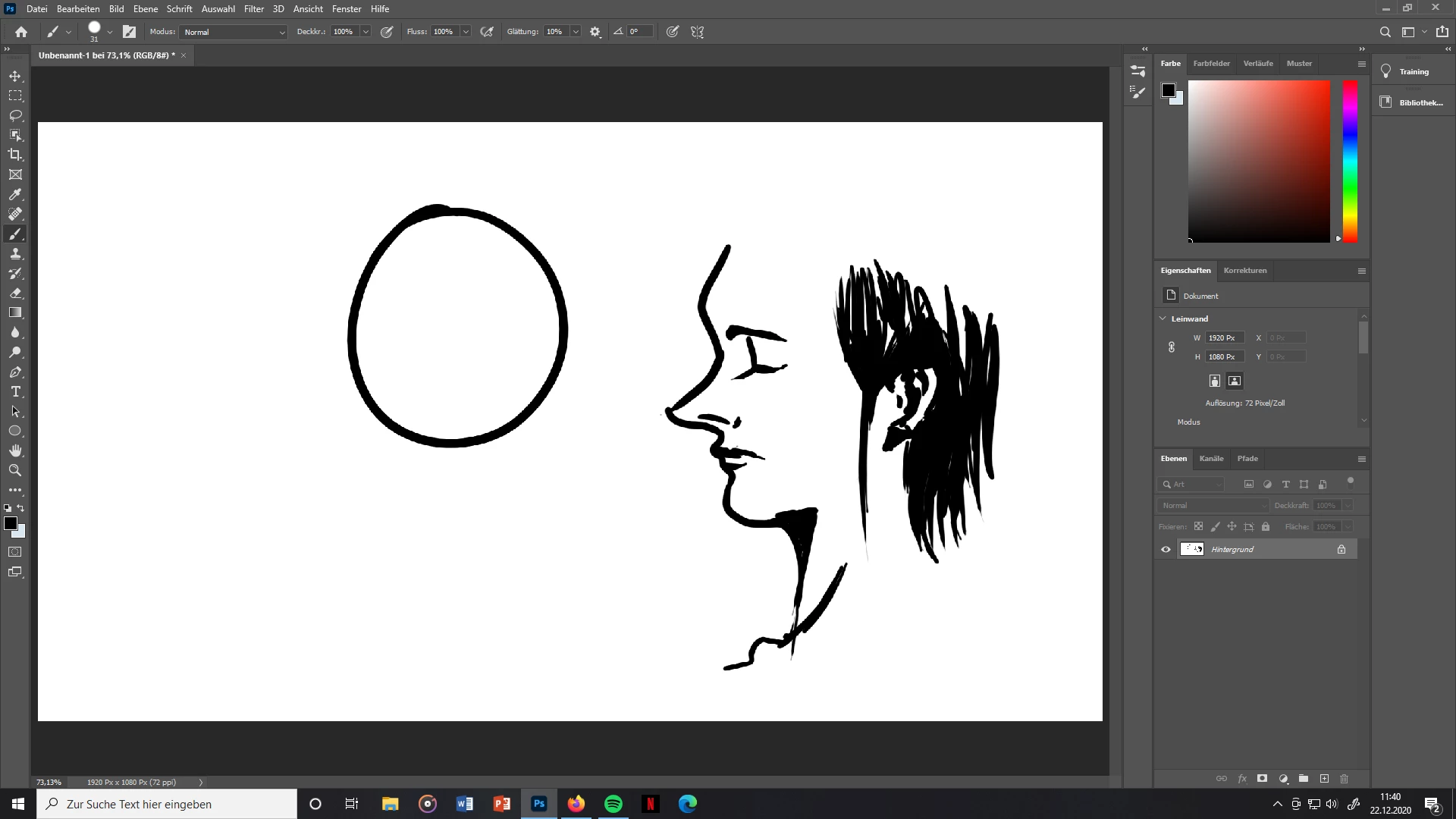Image resolution: width=1456 pixels, height=819 pixels.
Task: Select the Zoom tool in the toolbar
Action: [x=15, y=470]
